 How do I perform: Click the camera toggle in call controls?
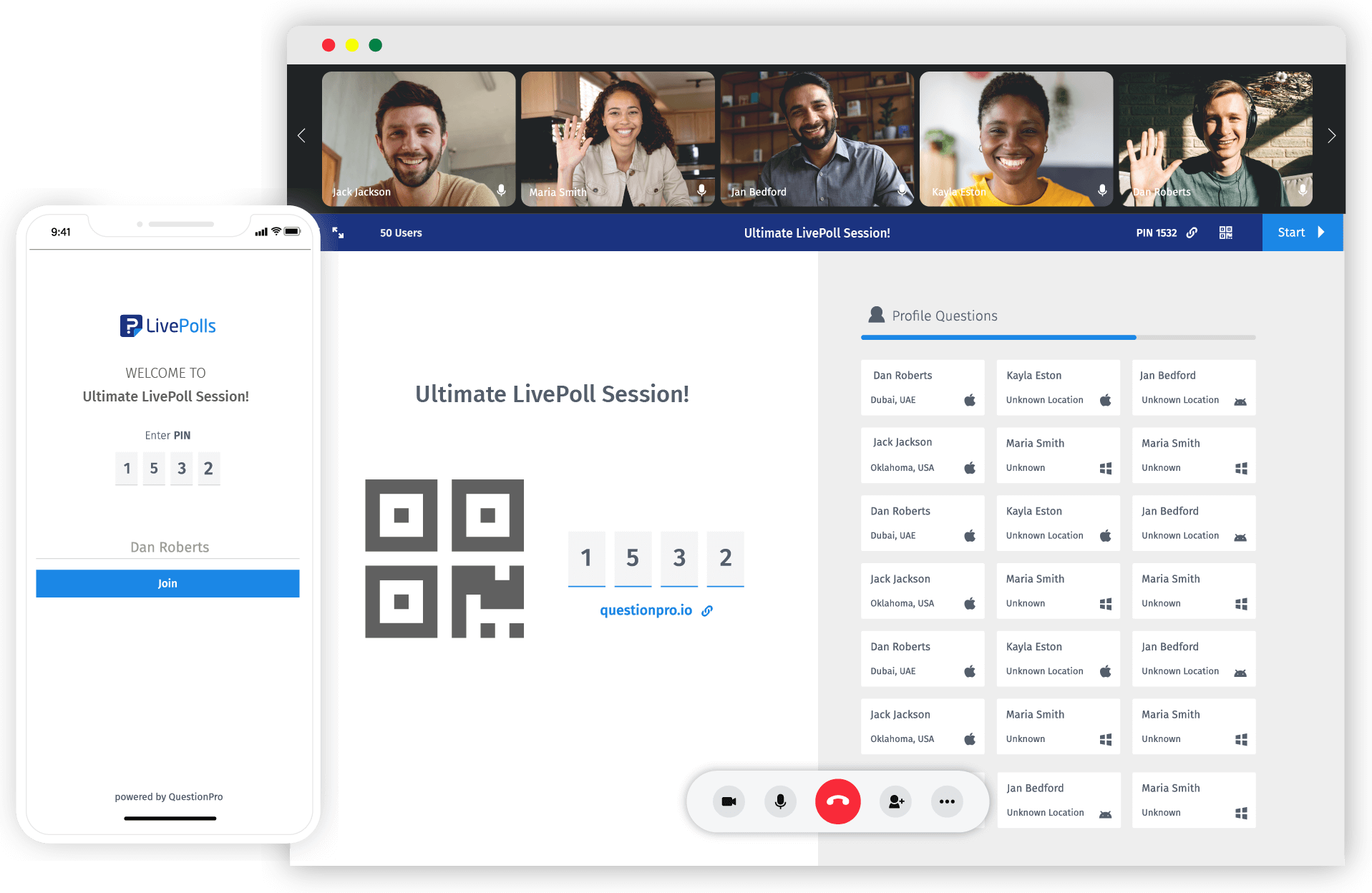click(729, 801)
